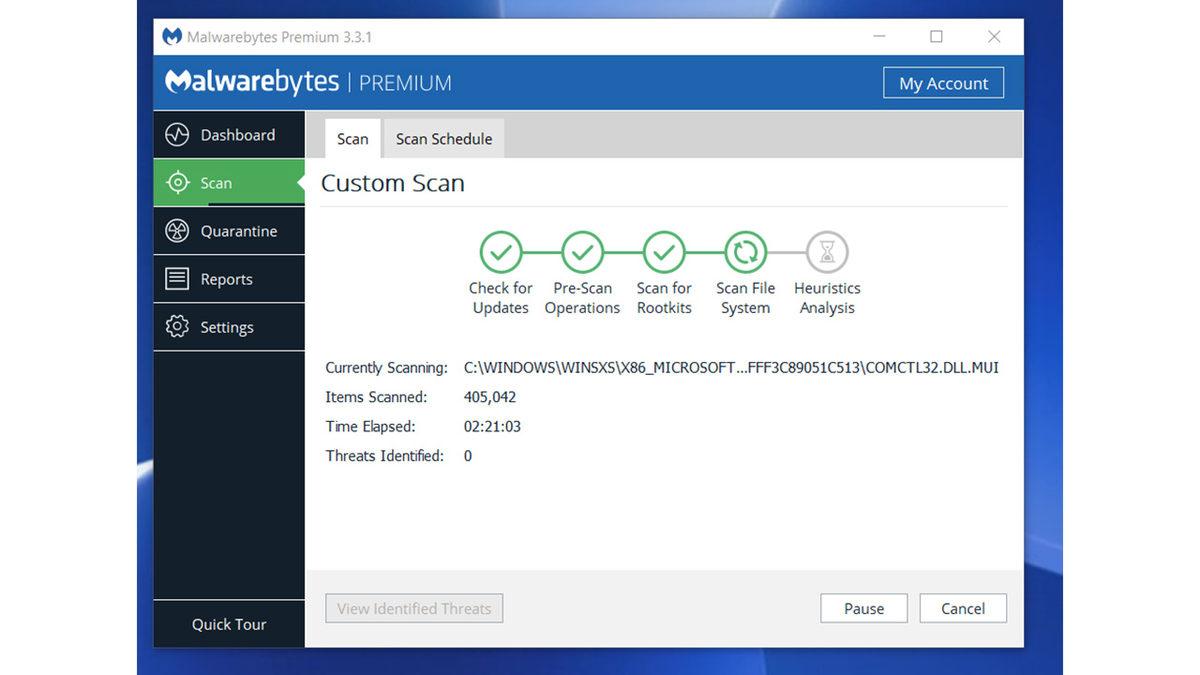Click the Pre-Scan Operations checkmark icon

coord(582,251)
